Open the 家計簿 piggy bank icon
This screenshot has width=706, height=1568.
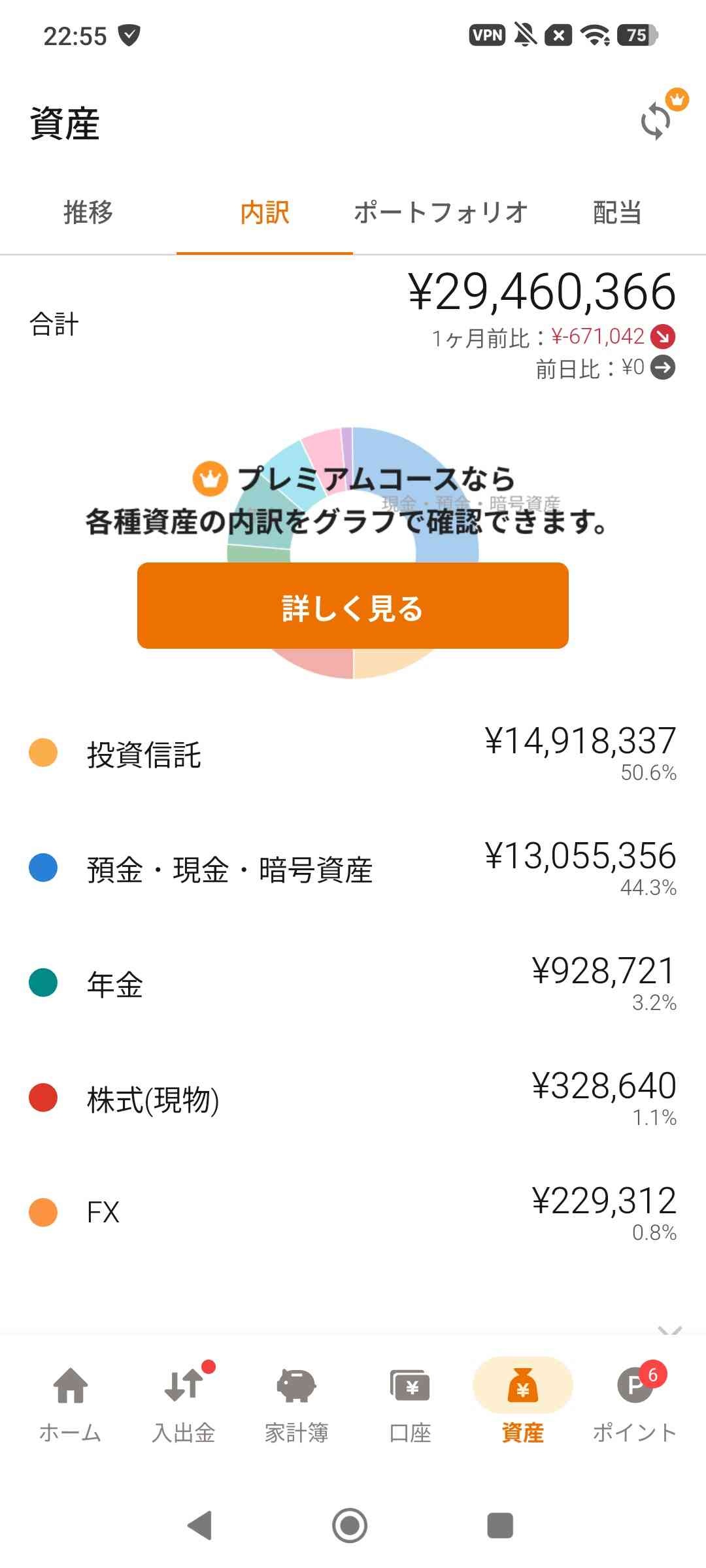click(296, 1386)
